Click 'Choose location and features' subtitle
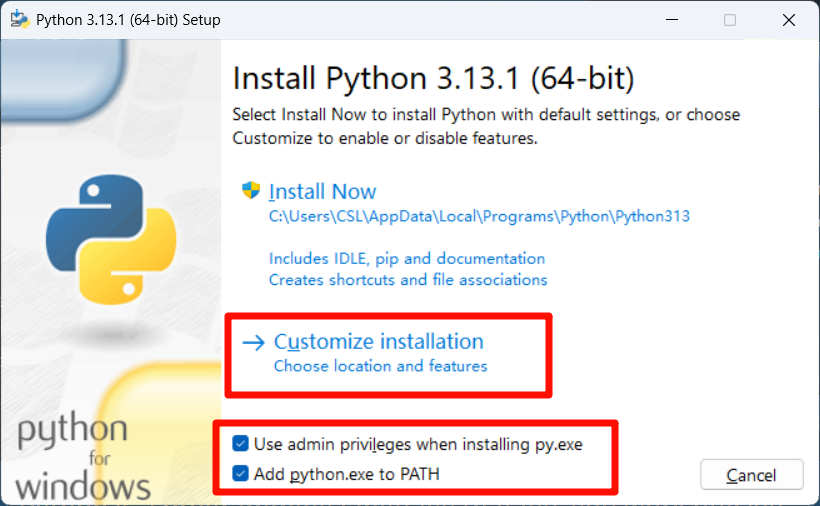820x506 pixels. pos(380,366)
